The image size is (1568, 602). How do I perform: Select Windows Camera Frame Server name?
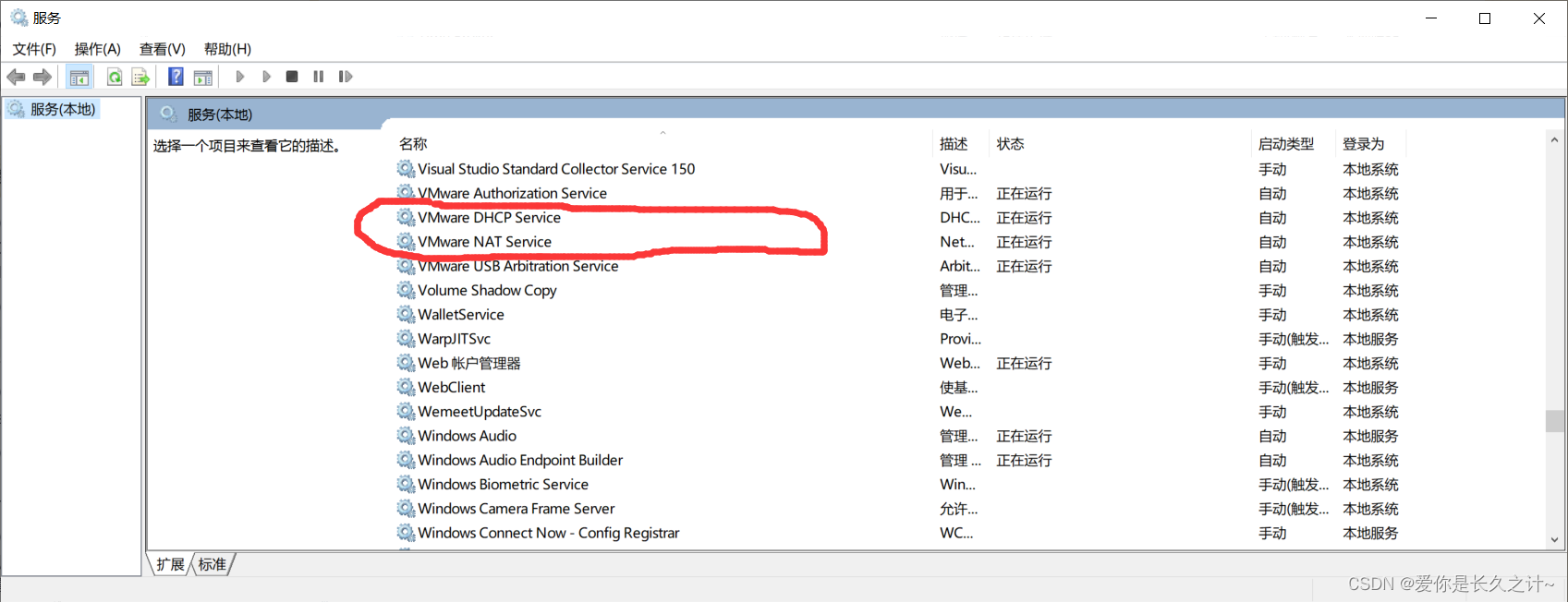click(516, 508)
